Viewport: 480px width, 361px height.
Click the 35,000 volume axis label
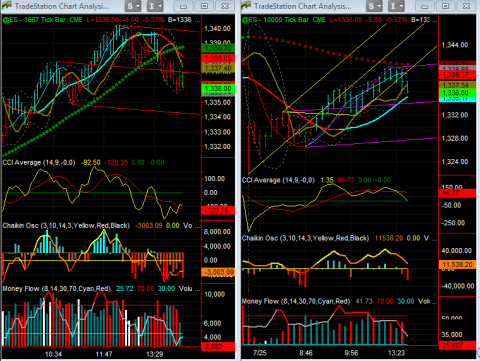tap(453, 335)
